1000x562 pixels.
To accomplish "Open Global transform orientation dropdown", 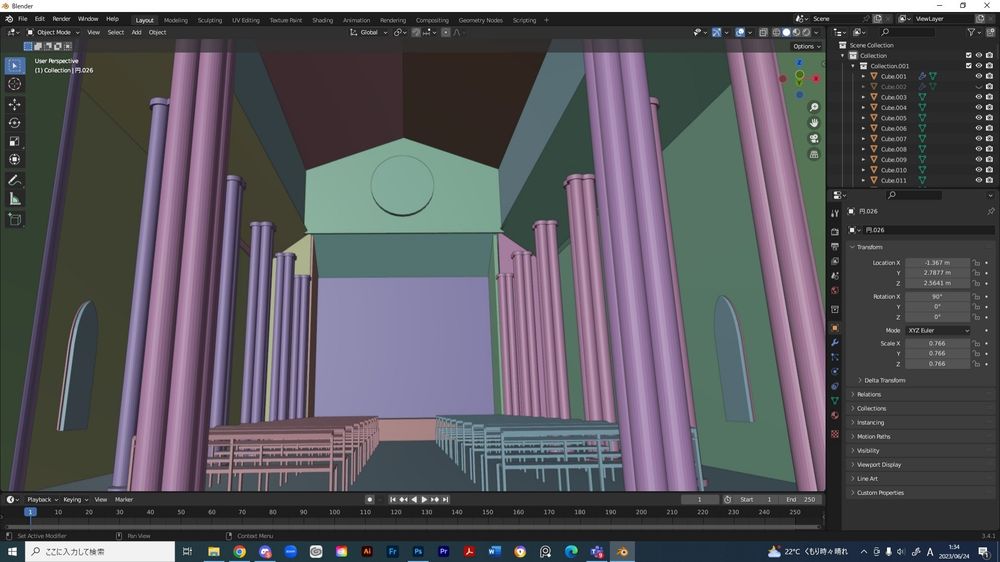I will tap(368, 33).
